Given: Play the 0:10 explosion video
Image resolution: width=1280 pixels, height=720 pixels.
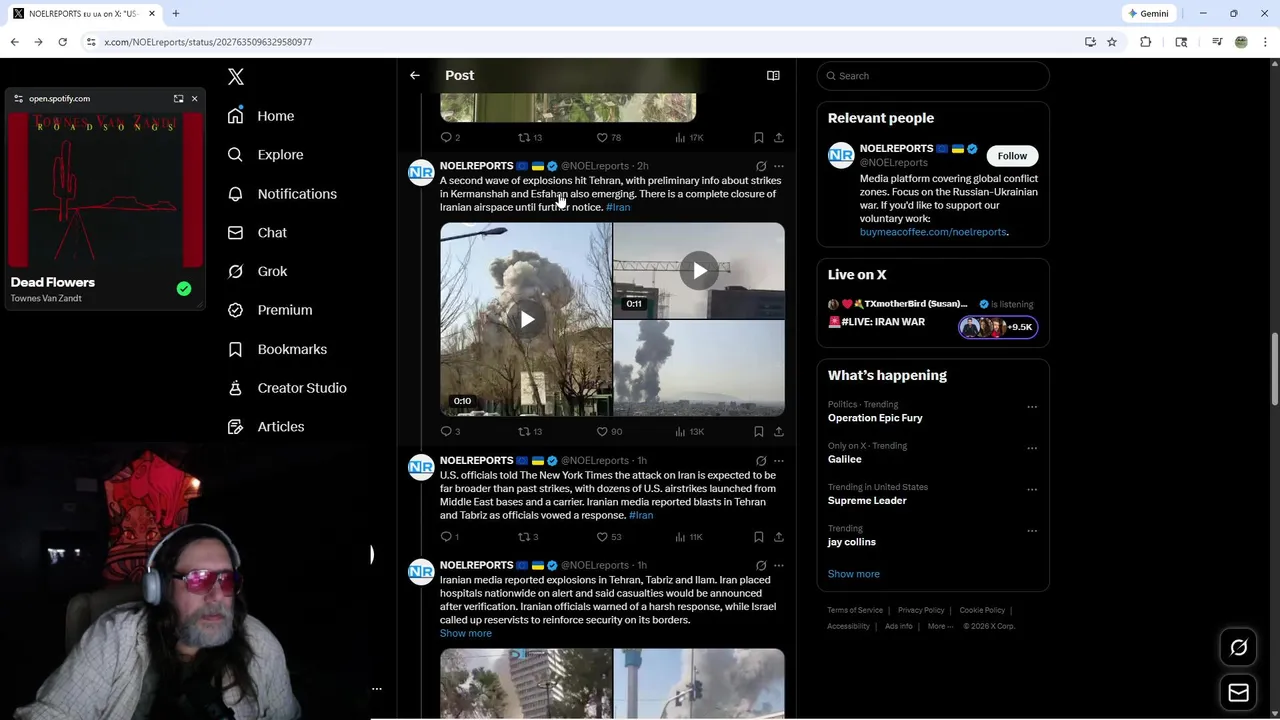Looking at the screenshot, I should click(526, 319).
